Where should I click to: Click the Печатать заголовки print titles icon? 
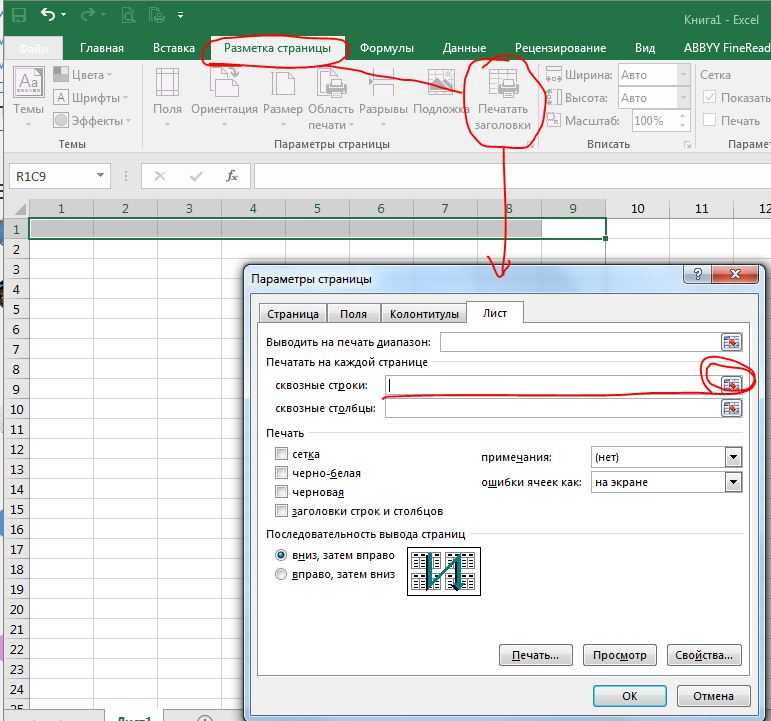503,83
